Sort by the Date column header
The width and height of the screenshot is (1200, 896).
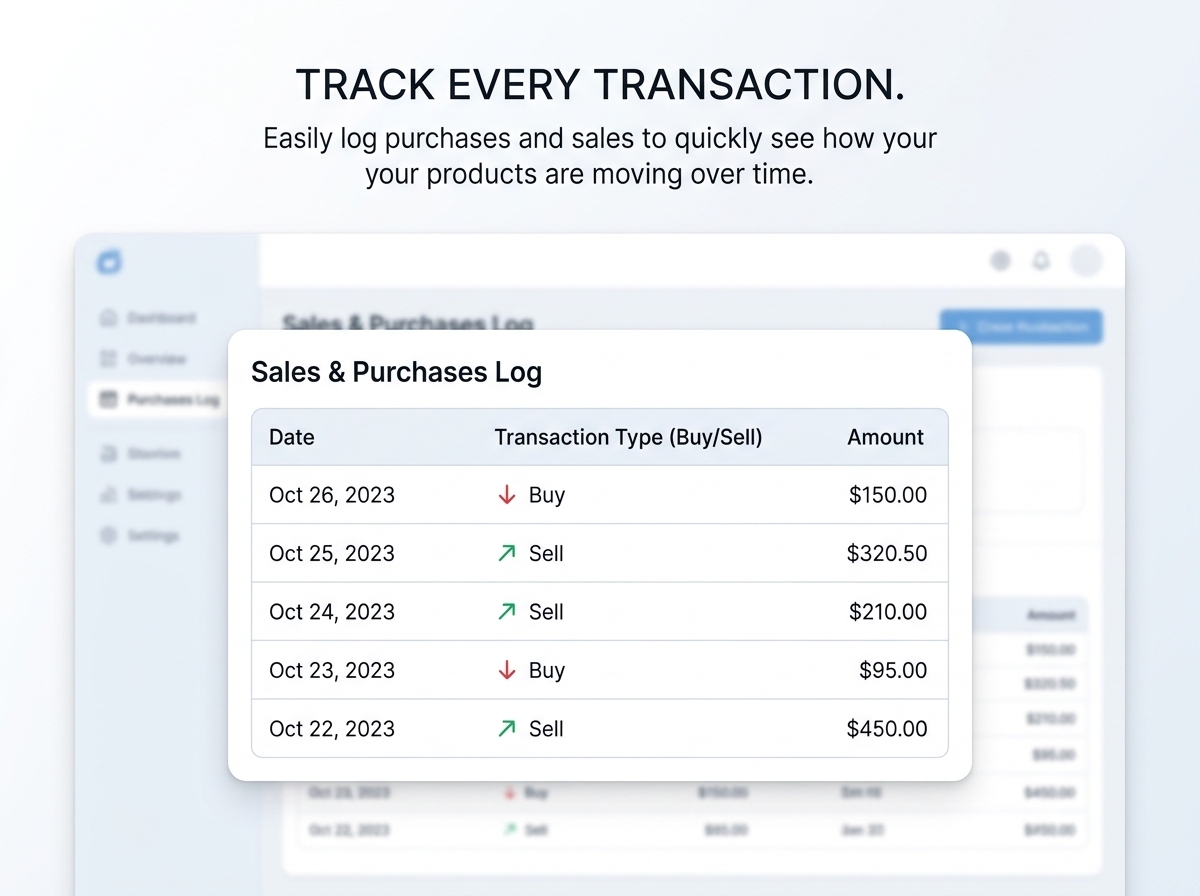click(x=292, y=437)
